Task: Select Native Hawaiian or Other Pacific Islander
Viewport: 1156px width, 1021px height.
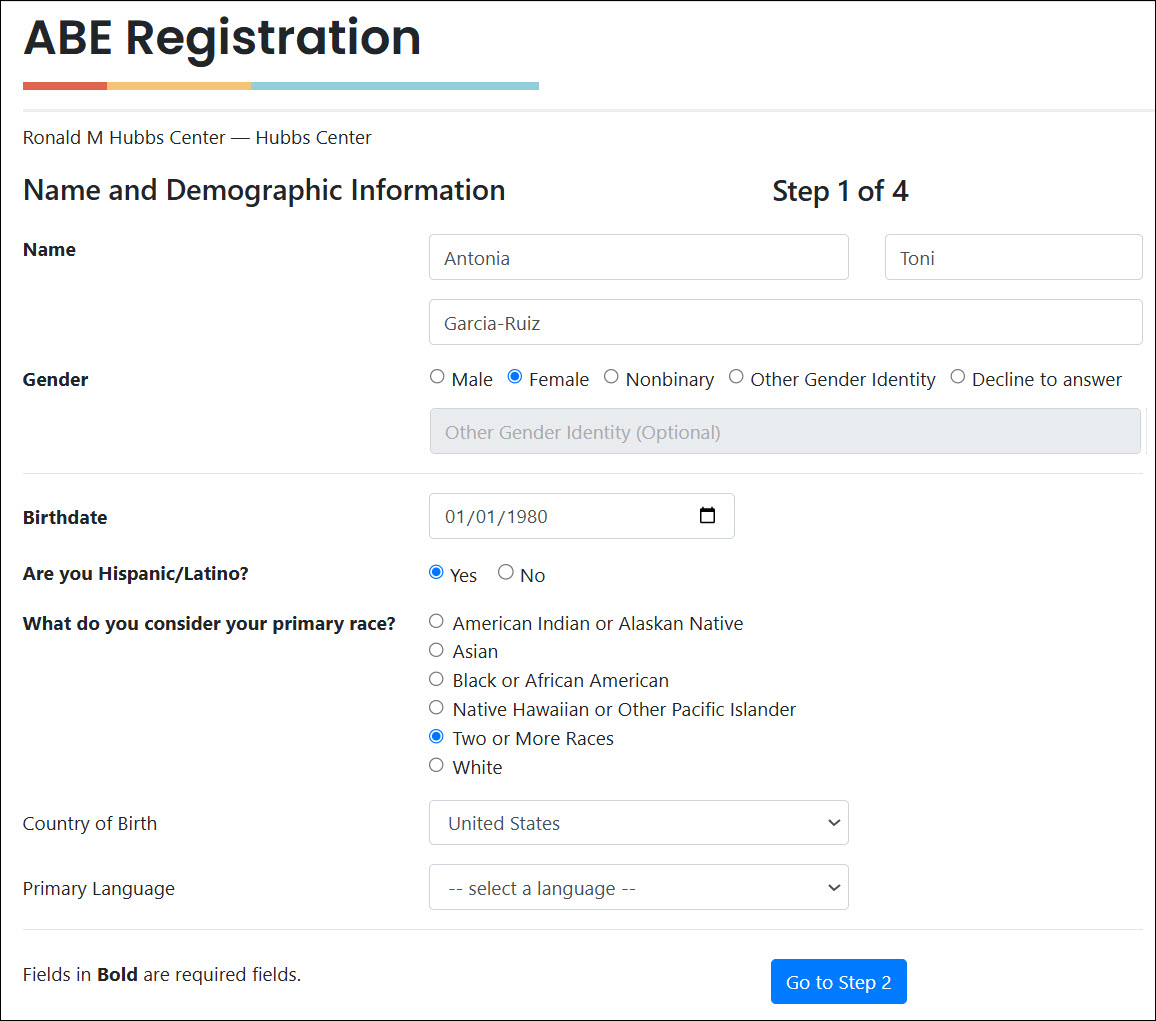Action: pyautogui.click(x=436, y=708)
